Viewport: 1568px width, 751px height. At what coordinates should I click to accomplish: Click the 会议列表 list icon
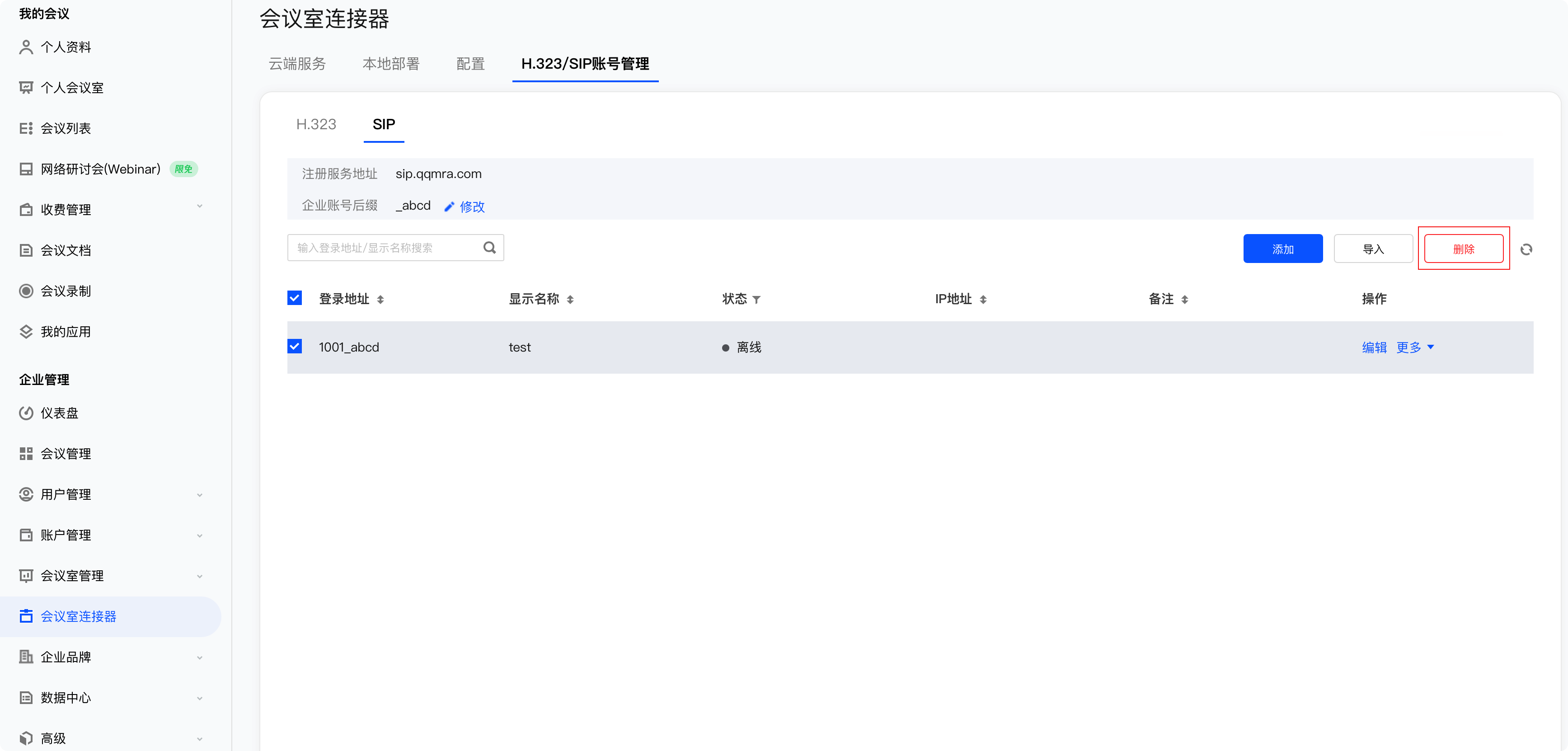point(26,128)
